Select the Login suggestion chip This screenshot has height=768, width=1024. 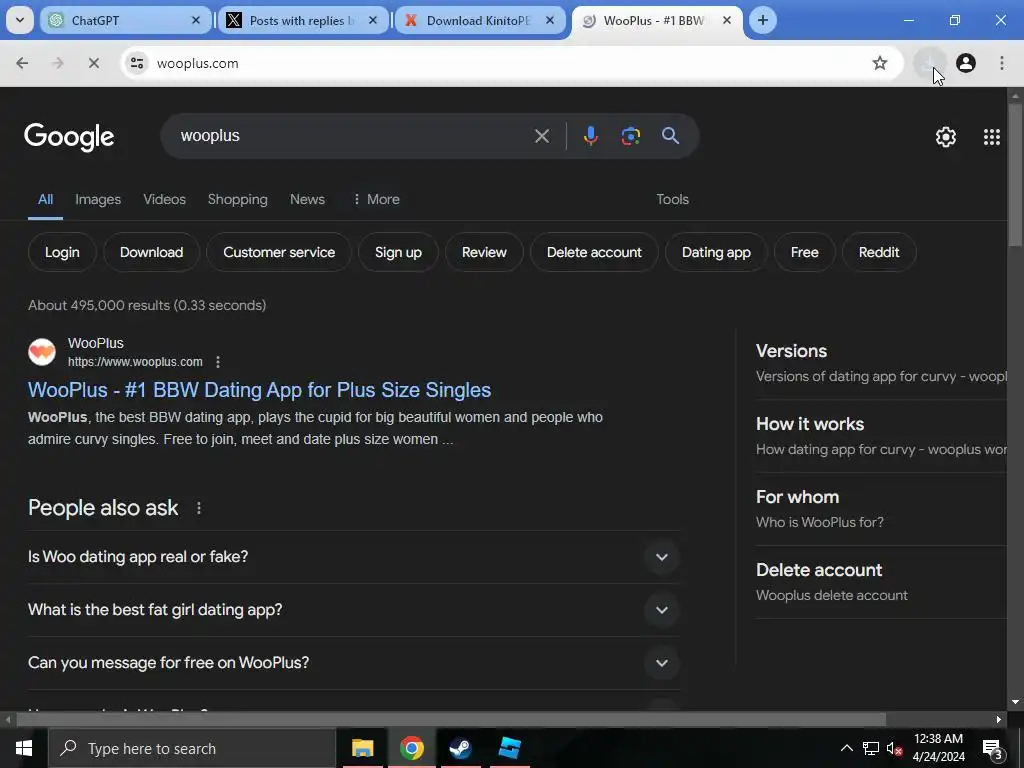62,253
